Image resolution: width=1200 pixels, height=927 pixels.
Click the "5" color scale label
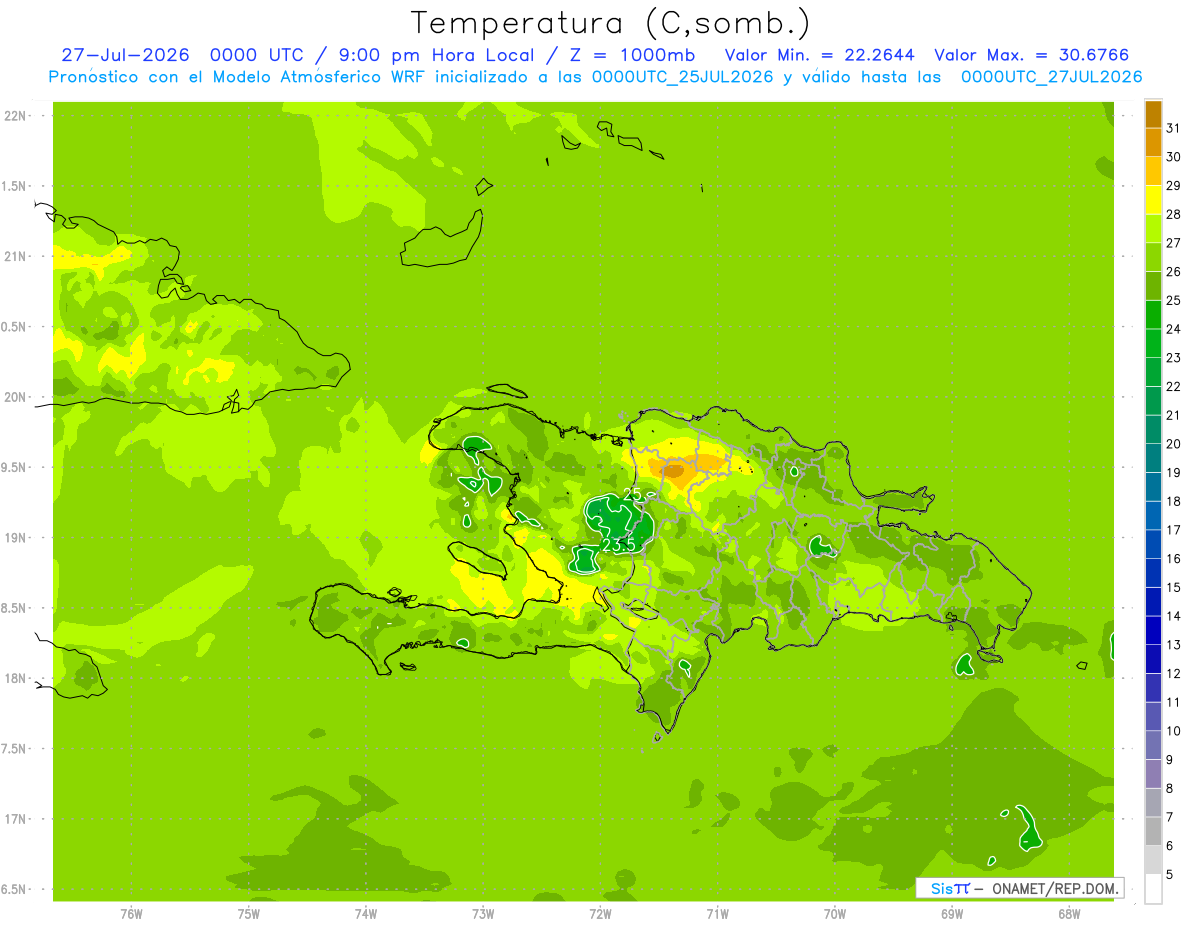click(1170, 875)
